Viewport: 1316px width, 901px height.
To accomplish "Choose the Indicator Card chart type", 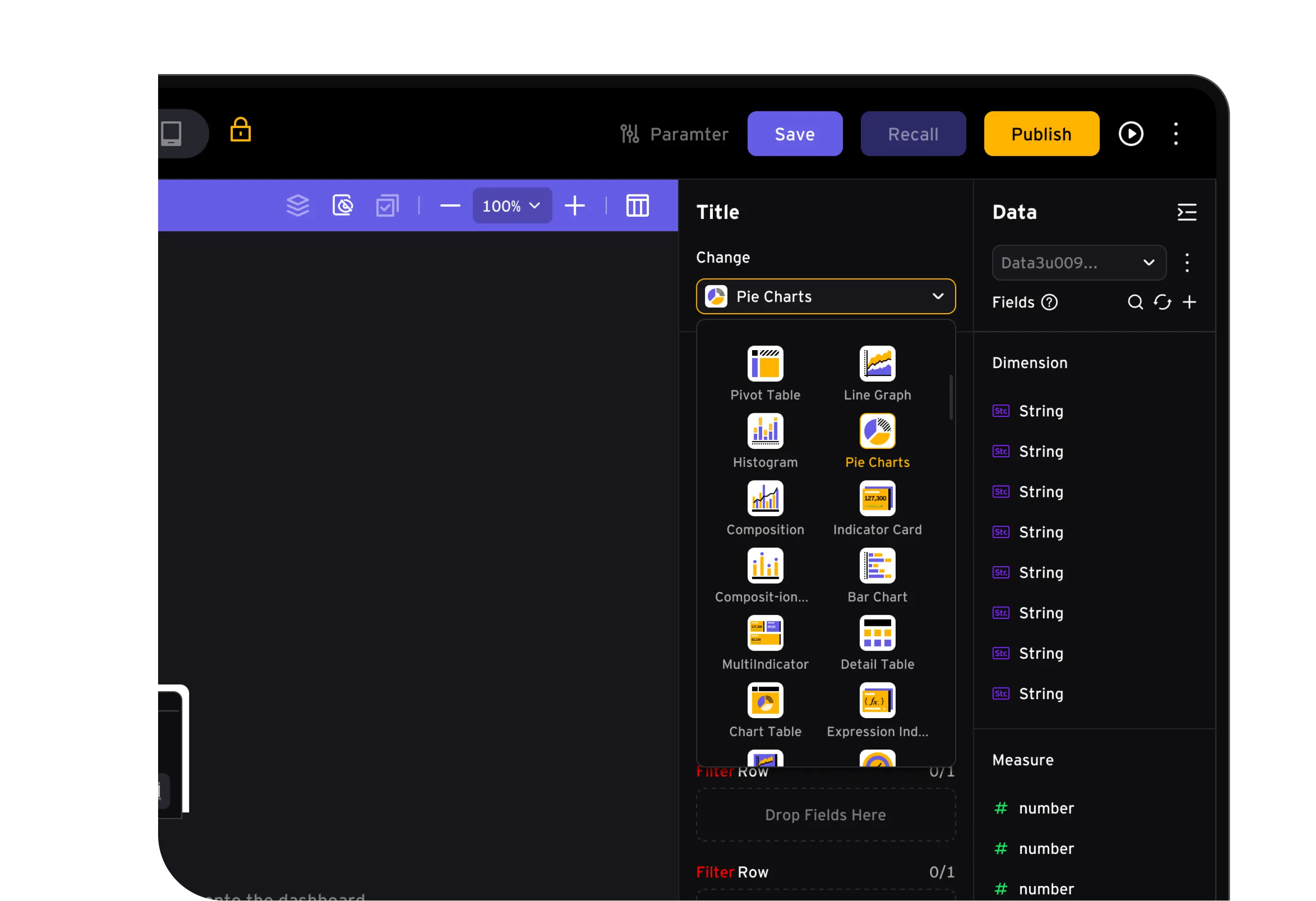I will (877, 509).
